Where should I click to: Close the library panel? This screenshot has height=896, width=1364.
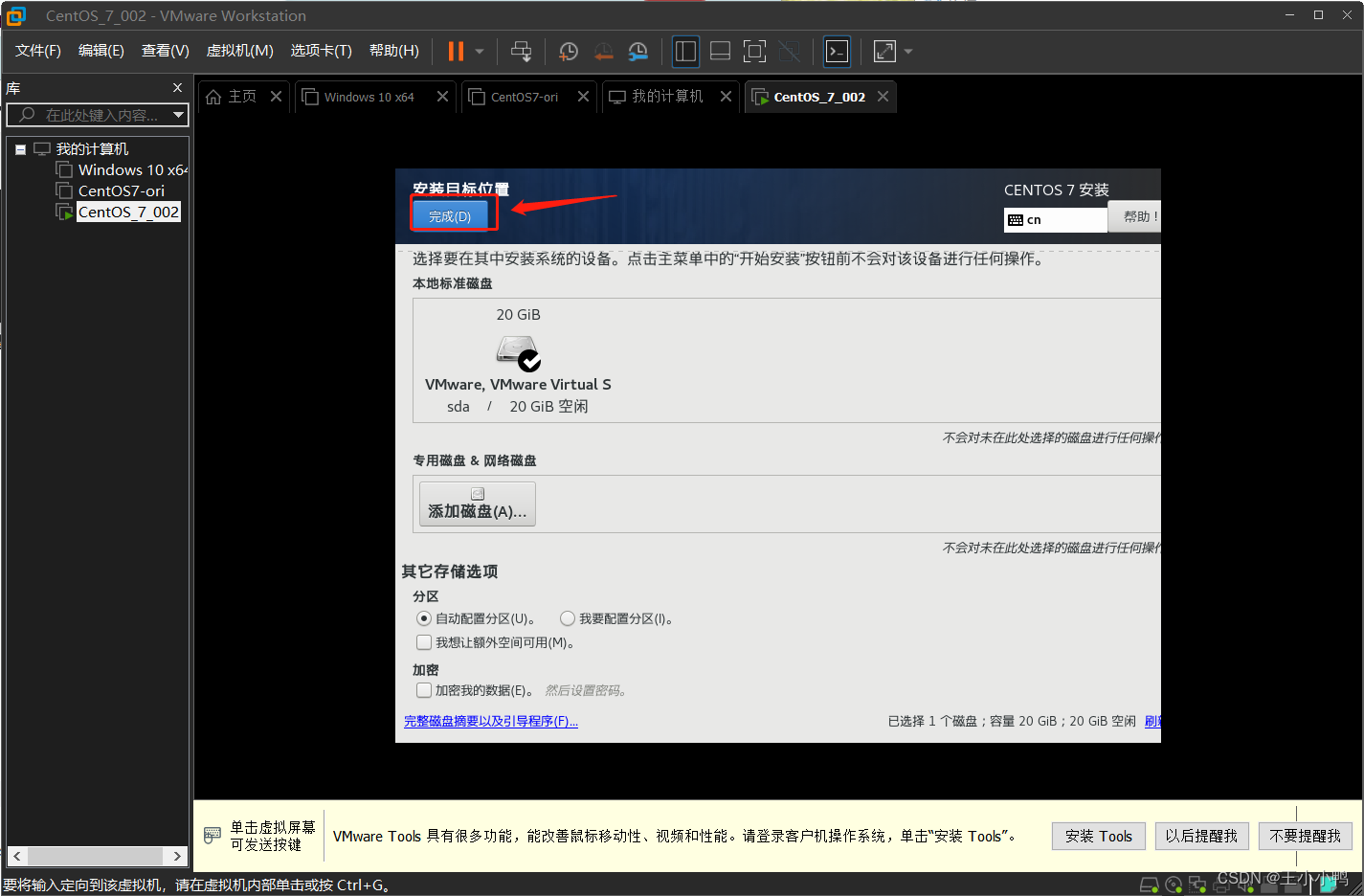[177, 88]
